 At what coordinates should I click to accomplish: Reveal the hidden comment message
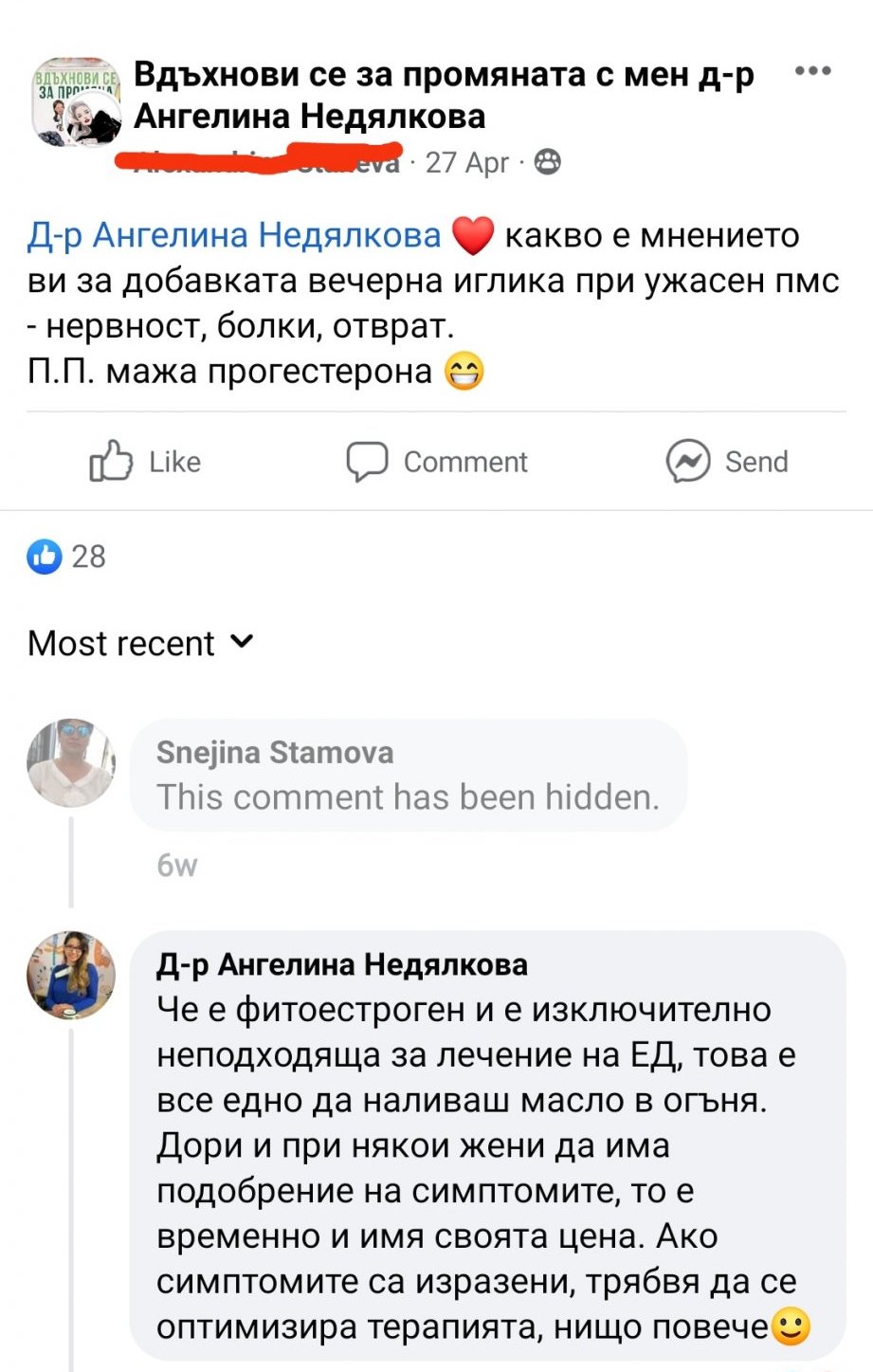[408, 797]
